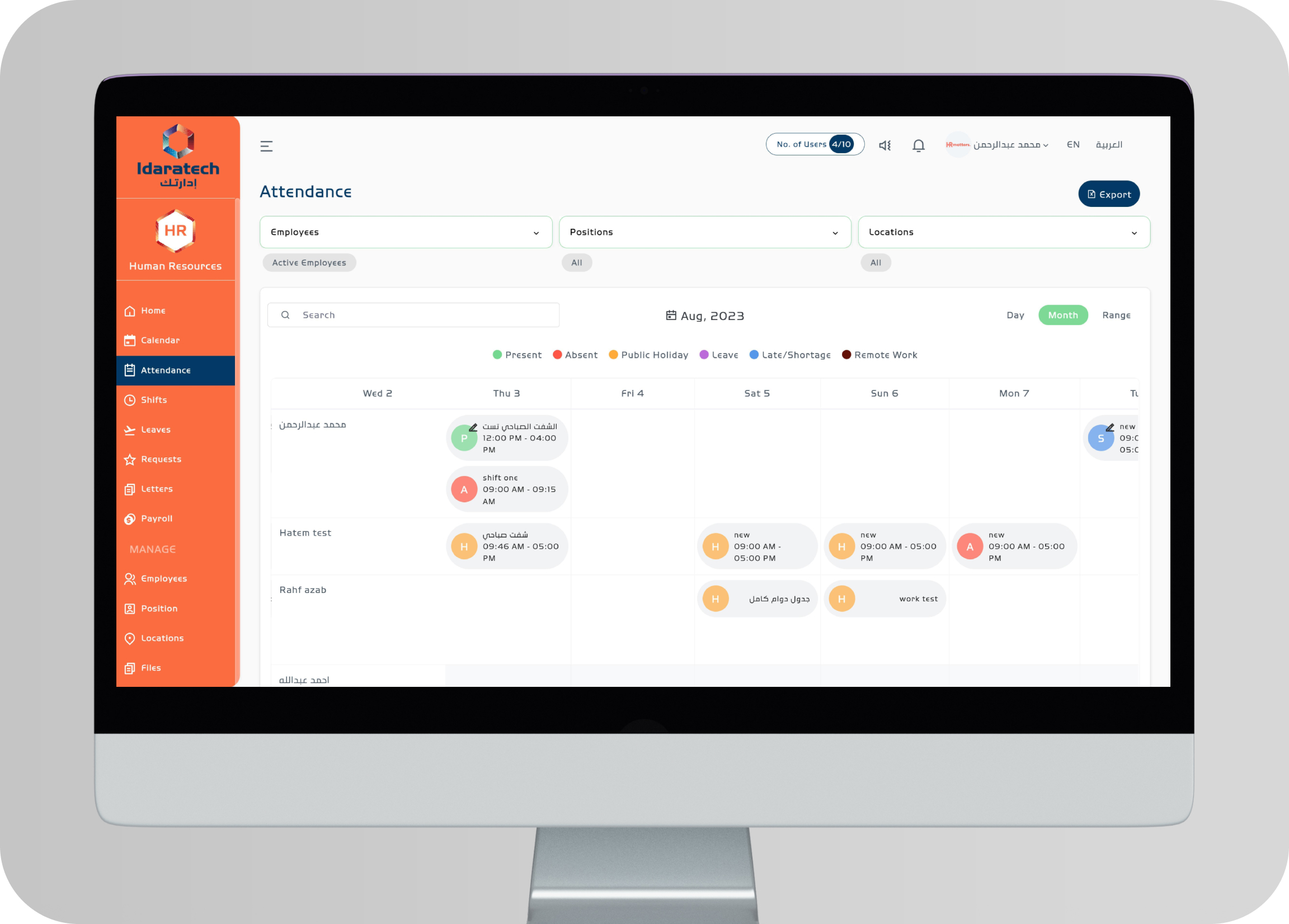Click the notification bell icon

[x=918, y=145]
